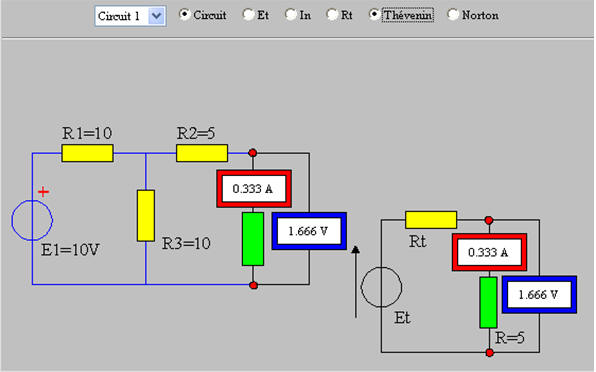The image size is (596, 372).
Task: Click the green R=5 load resistor
Action: [488, 302]
